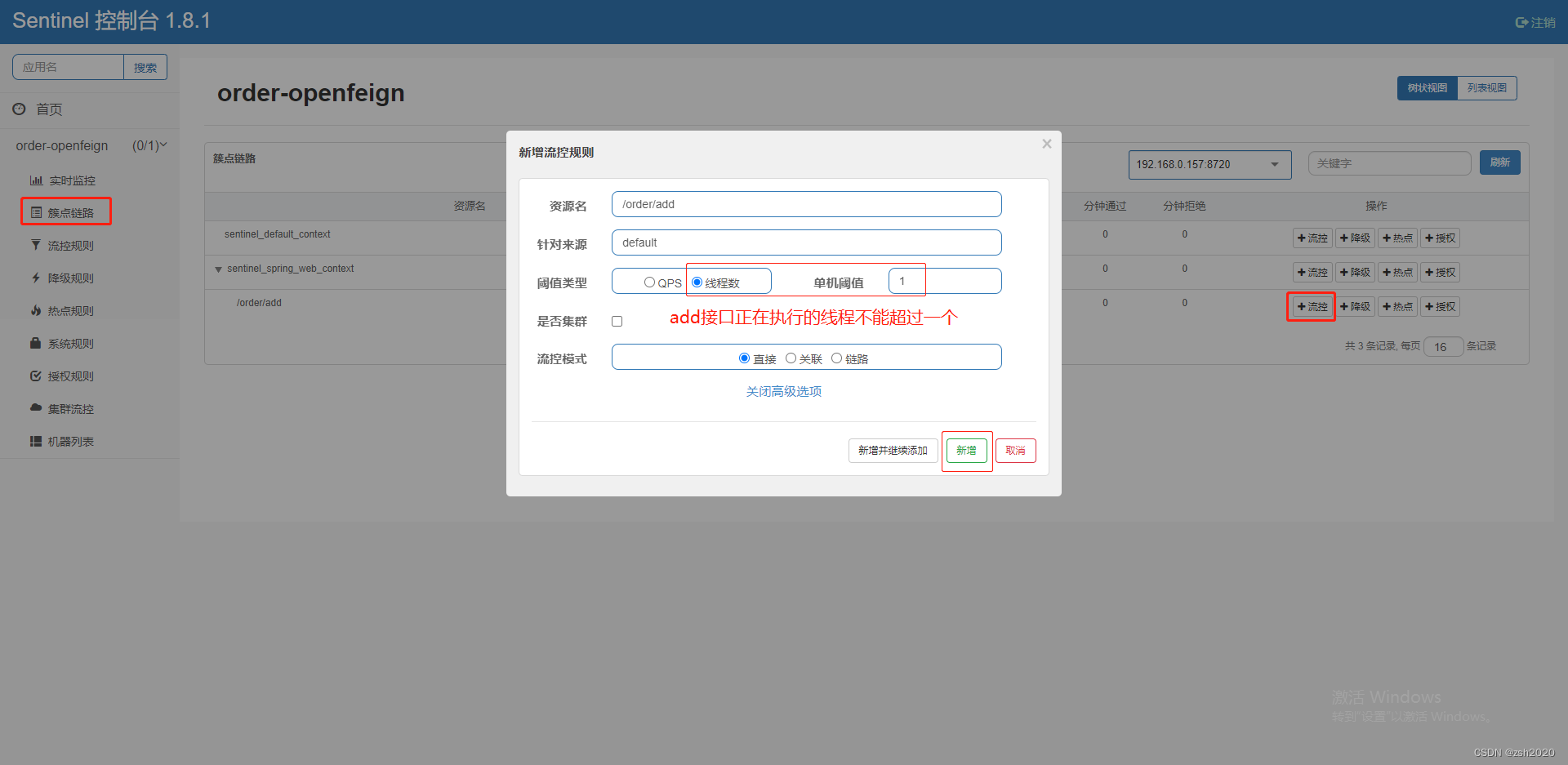
Task: Click the 关闭高级选项 link
Action: click(x=784, y=392)
